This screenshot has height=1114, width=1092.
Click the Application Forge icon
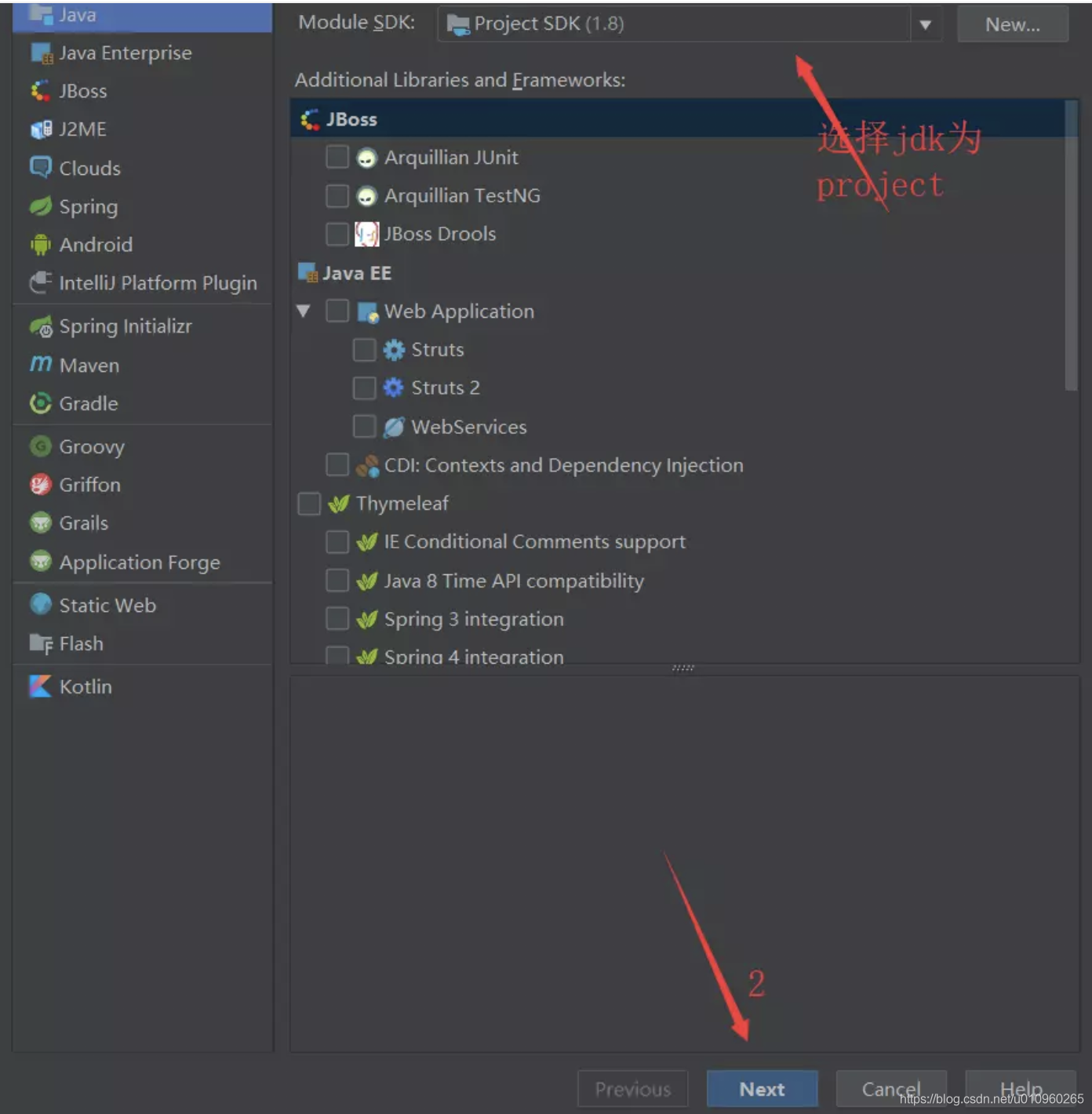pos(41,562)
